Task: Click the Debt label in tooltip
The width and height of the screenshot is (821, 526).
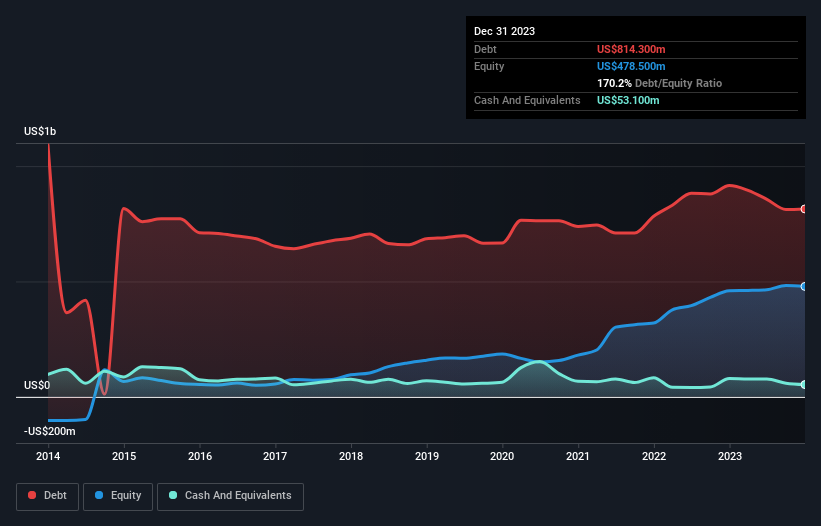Action: tap(485, 49)
